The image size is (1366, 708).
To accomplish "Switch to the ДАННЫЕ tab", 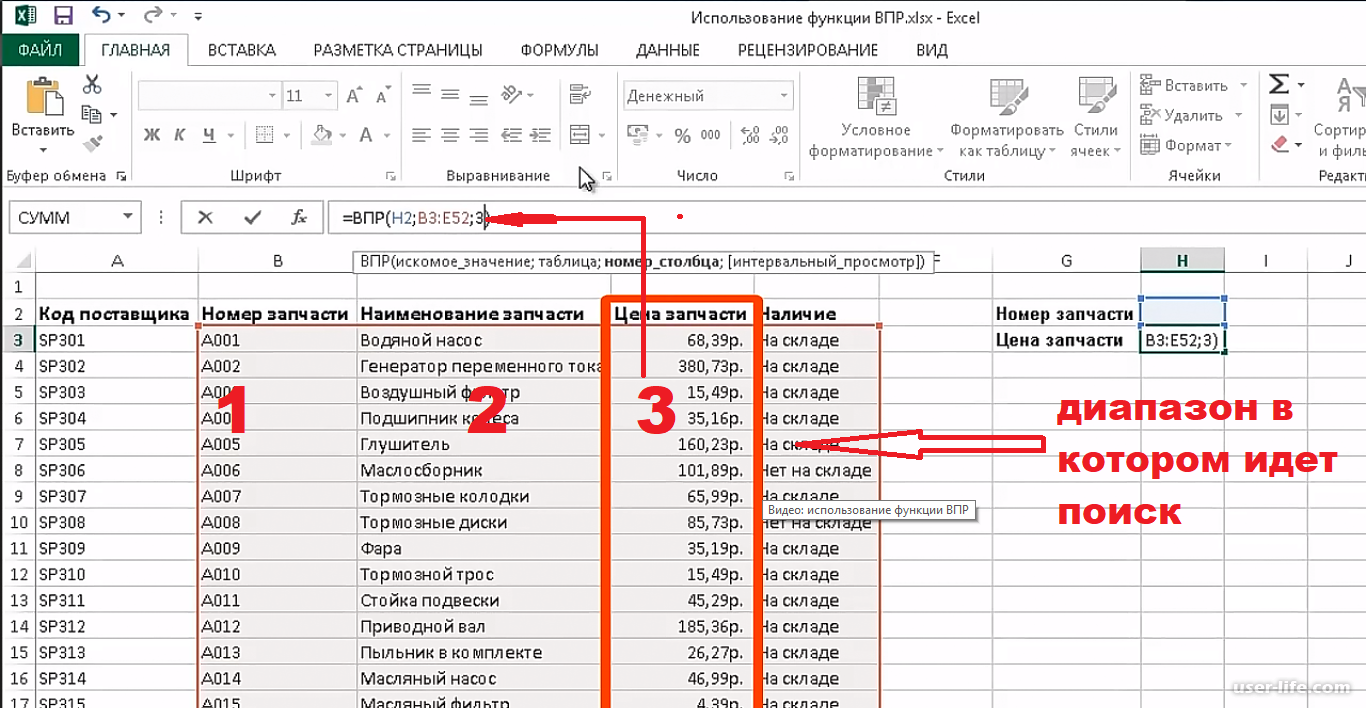I will coord(668,49).
